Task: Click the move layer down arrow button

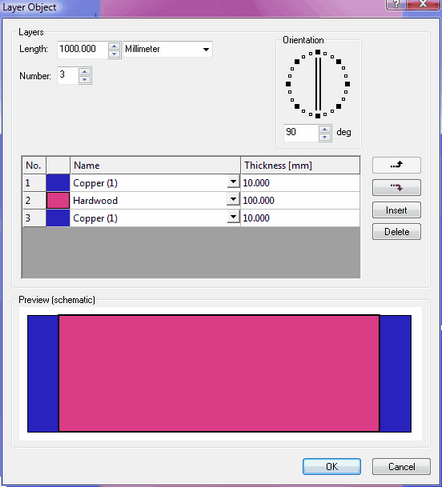Action: click(396, 187)
